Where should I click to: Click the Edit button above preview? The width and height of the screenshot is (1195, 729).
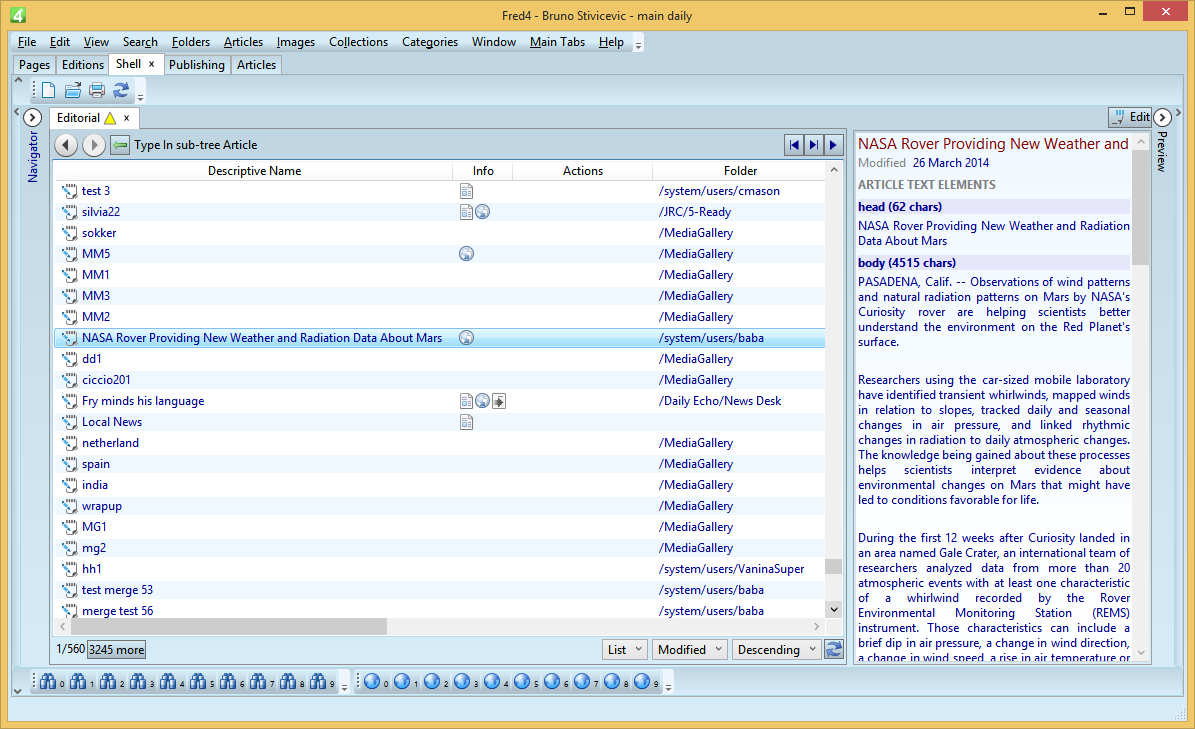click(1130, 117)
